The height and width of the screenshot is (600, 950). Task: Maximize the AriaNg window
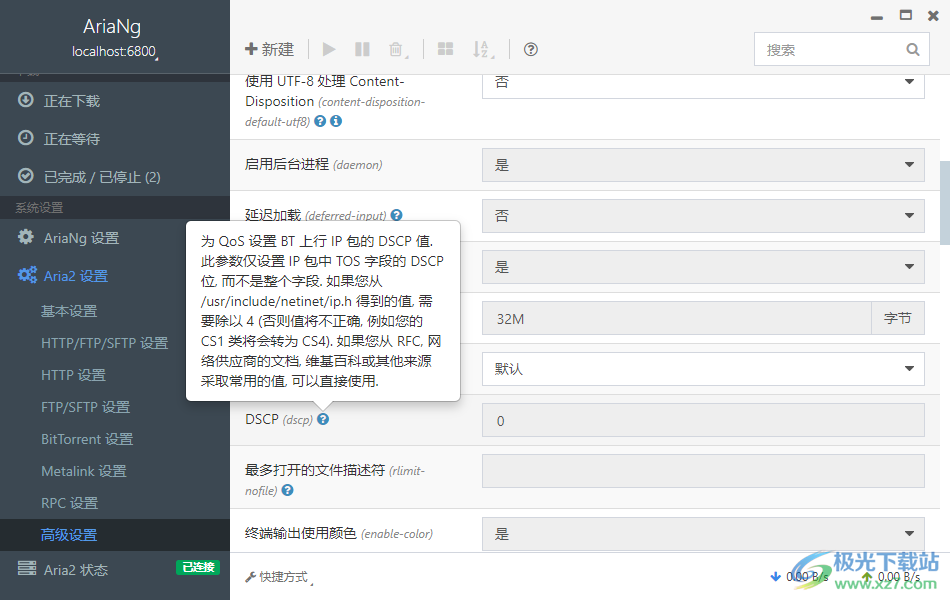[906, 15]
